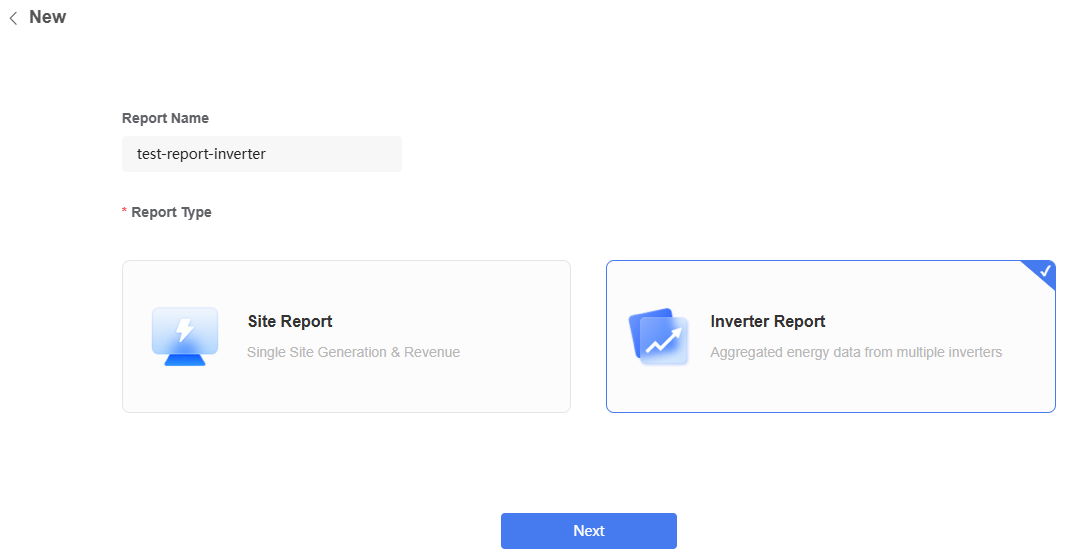Click the 'Inverter Report' title text
Viewport: 1084px width, 557px height.
[x=767, y=321]
